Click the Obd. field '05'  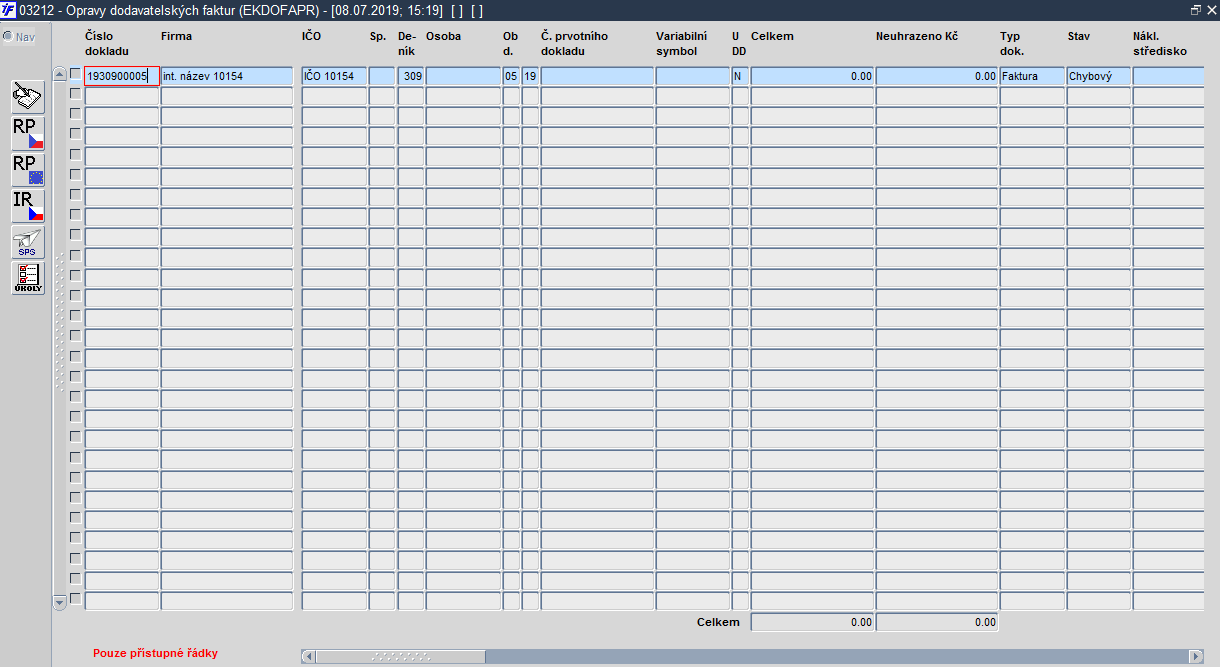tap(511, 76)
